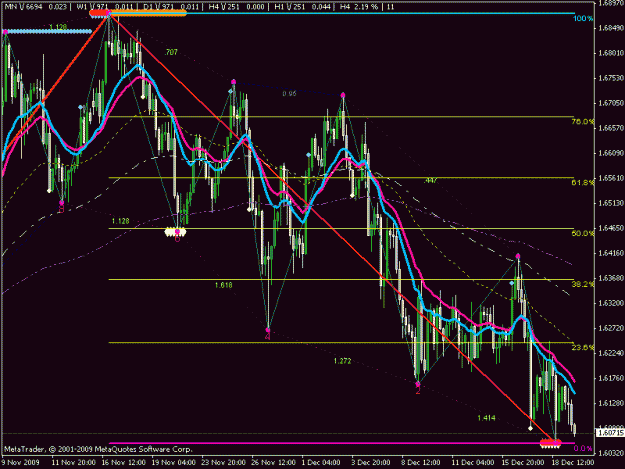Click price axis value 1.66090

click(611, 153)
